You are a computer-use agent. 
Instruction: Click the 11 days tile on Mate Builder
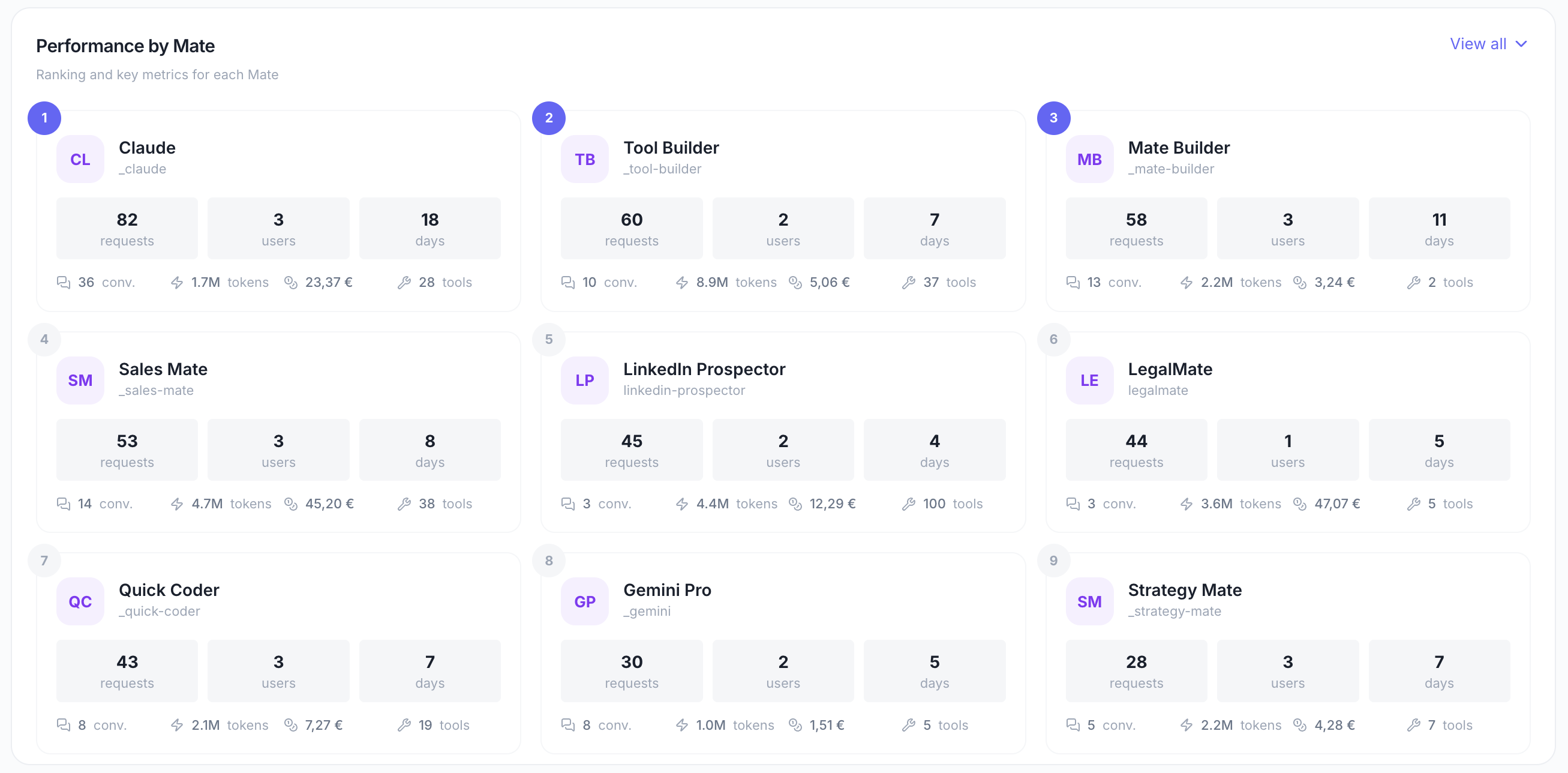[x=1439, y=229]
